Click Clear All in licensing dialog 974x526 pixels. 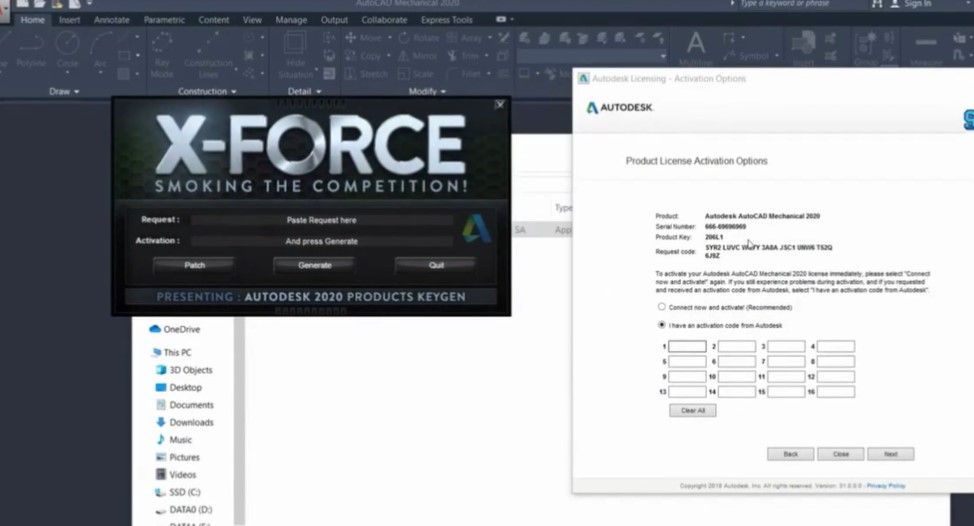tap(693, 410)
